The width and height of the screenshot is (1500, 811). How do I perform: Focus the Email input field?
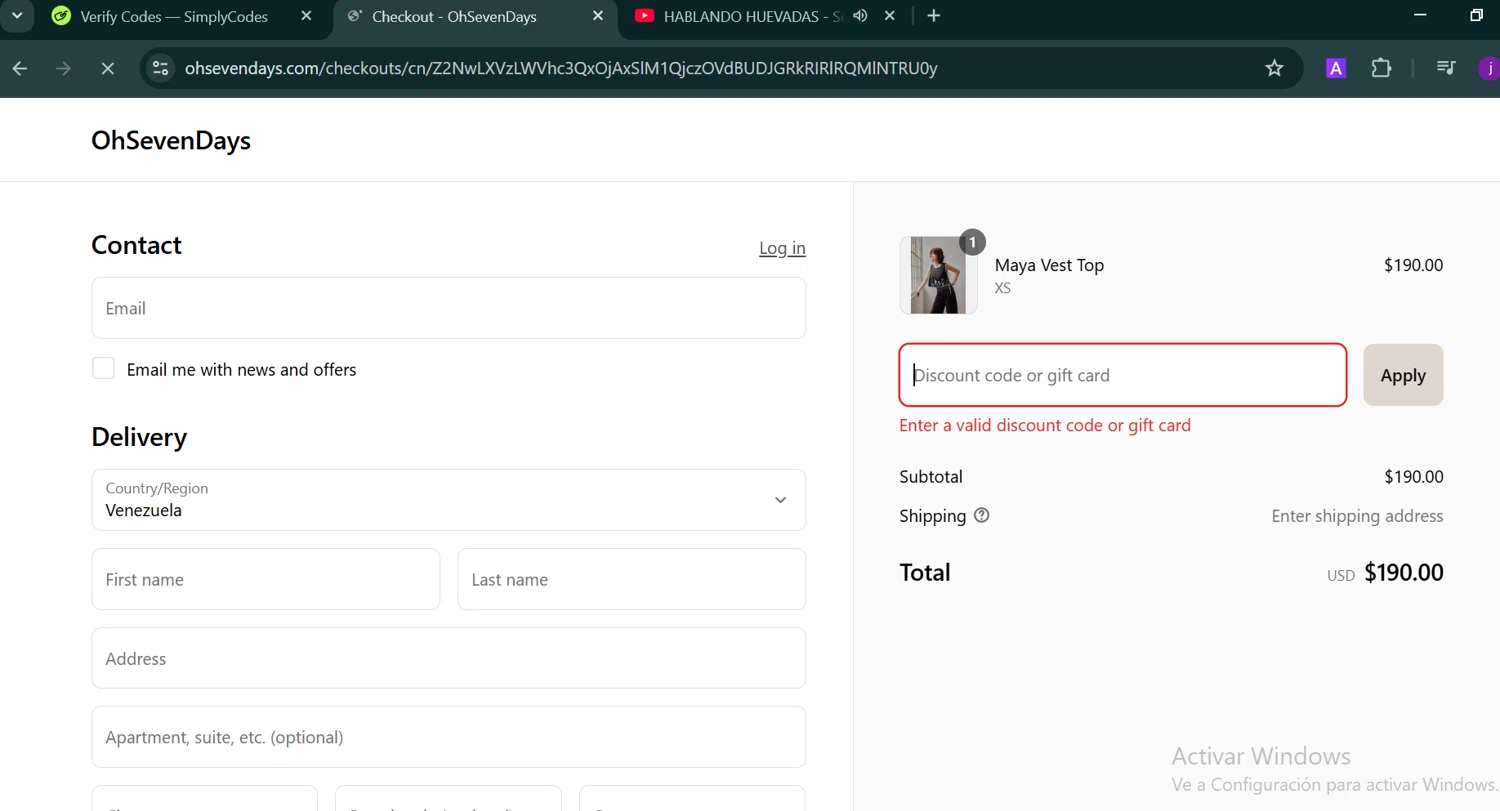[448, 308]
